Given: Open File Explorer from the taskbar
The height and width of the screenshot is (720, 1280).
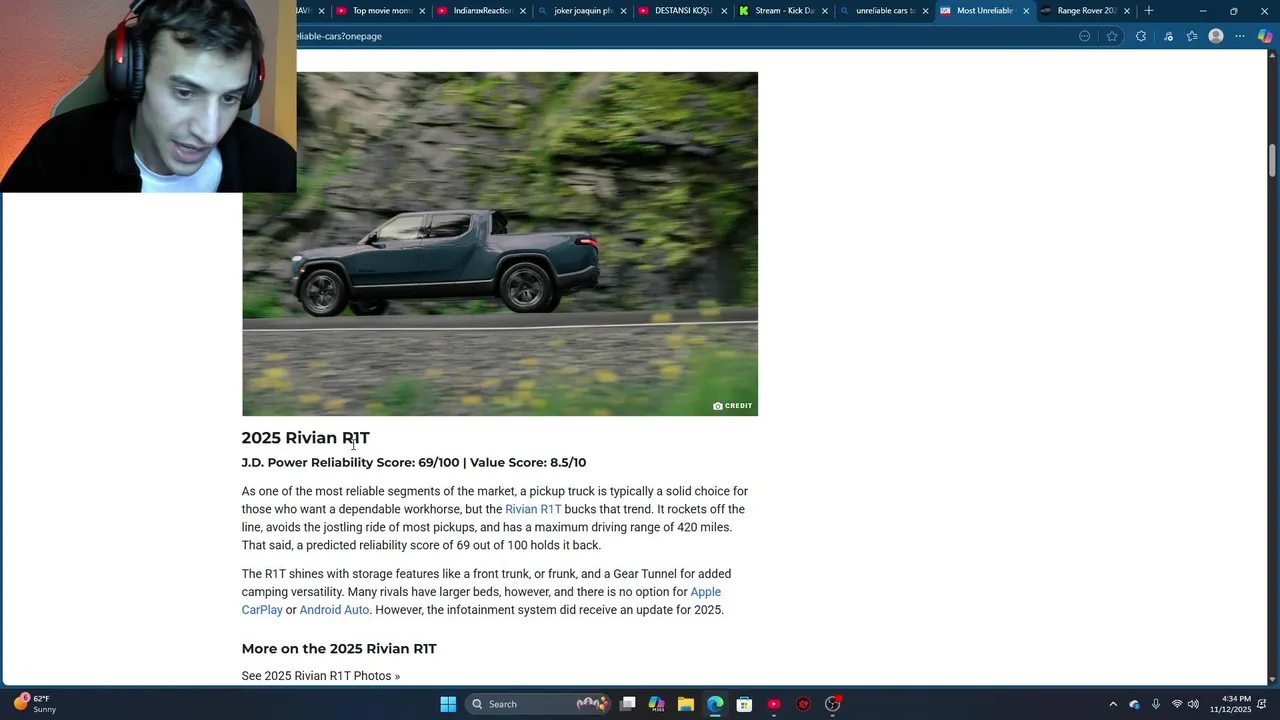Looking at the screenshot, I should pyautogui.click(x=686, y=704).
